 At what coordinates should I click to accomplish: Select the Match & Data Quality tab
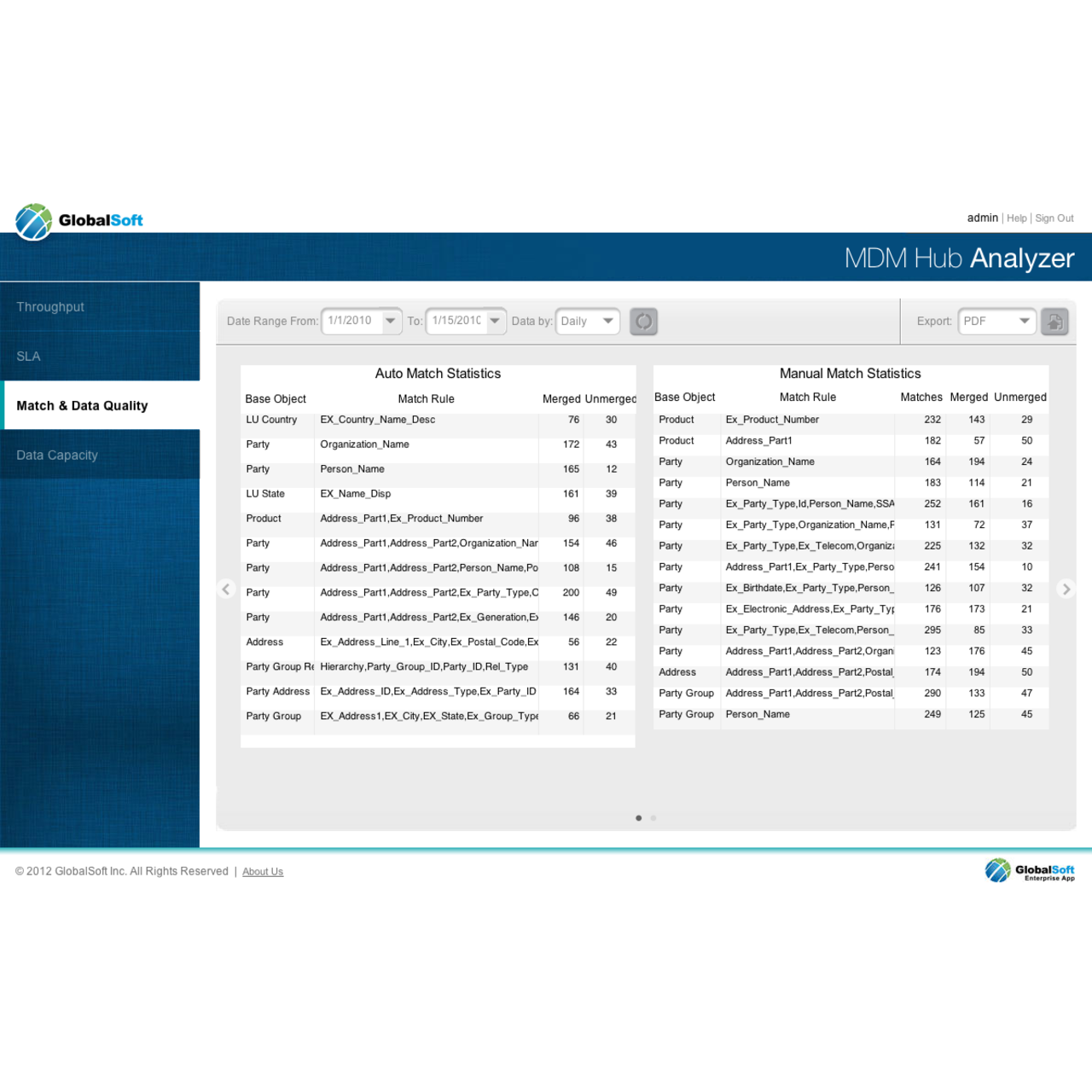click(x=82, y=406)
